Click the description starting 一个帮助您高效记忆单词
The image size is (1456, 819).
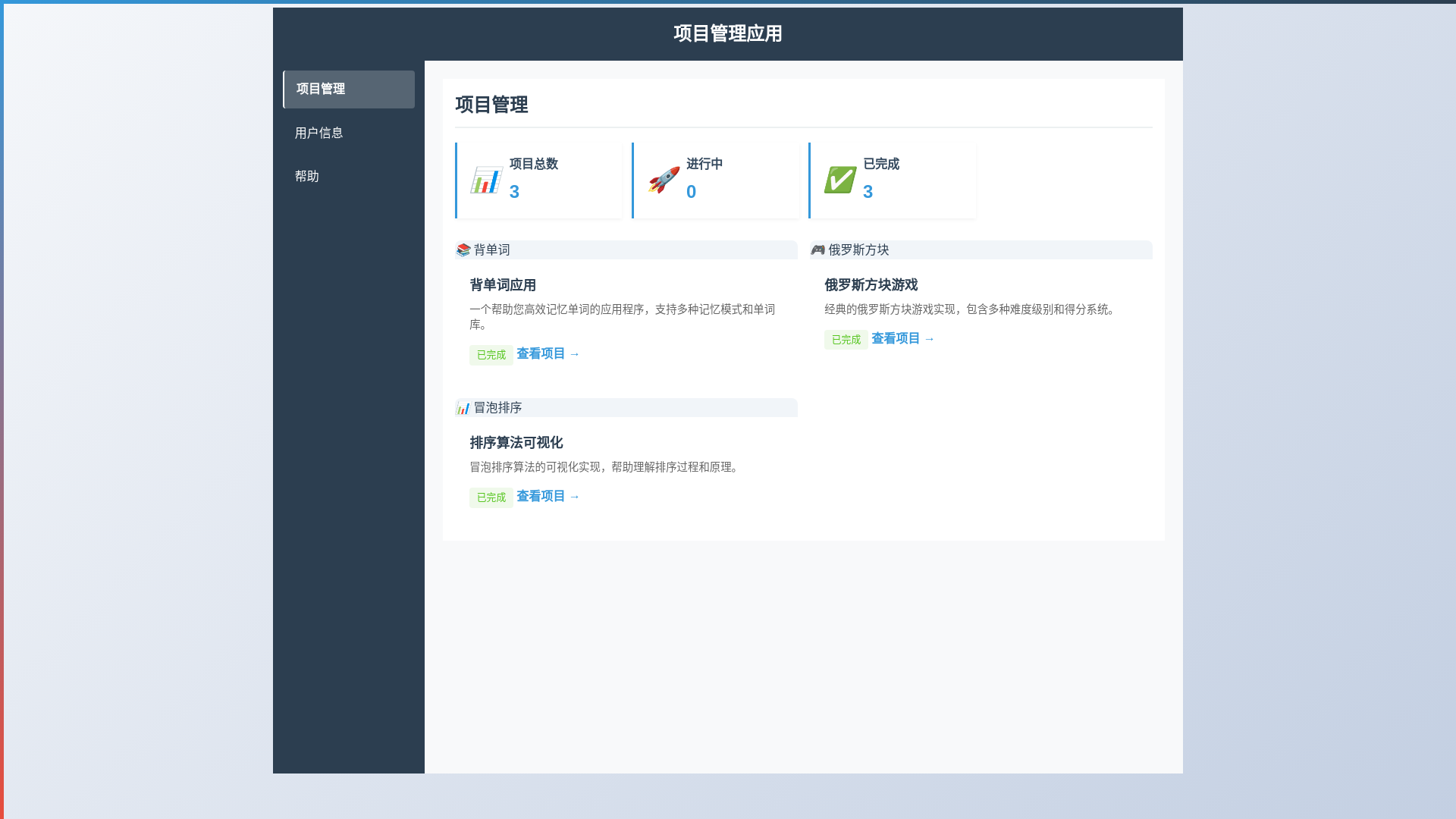point(623,317)
